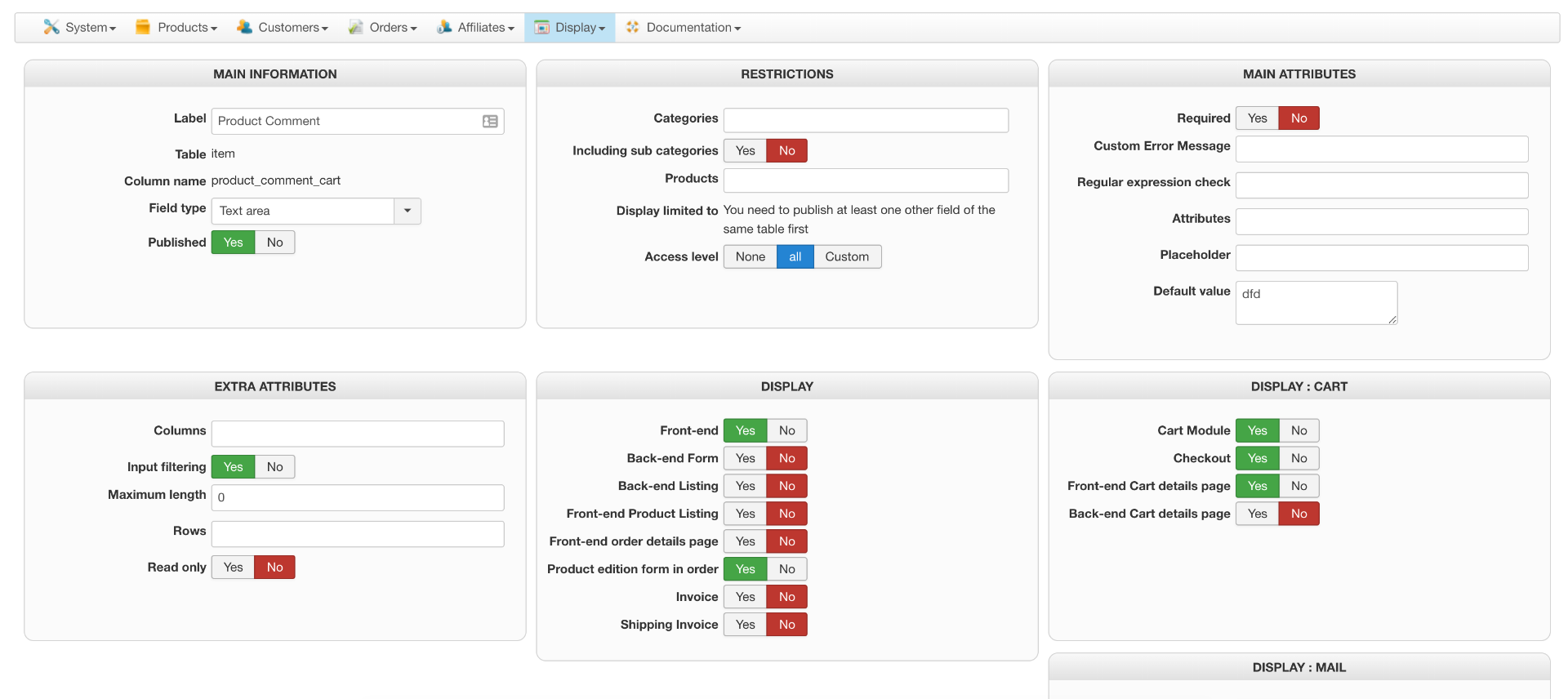The height and width of the screenshot is (699, 1568).
Task: Select None access level
Action: point(751,256)
